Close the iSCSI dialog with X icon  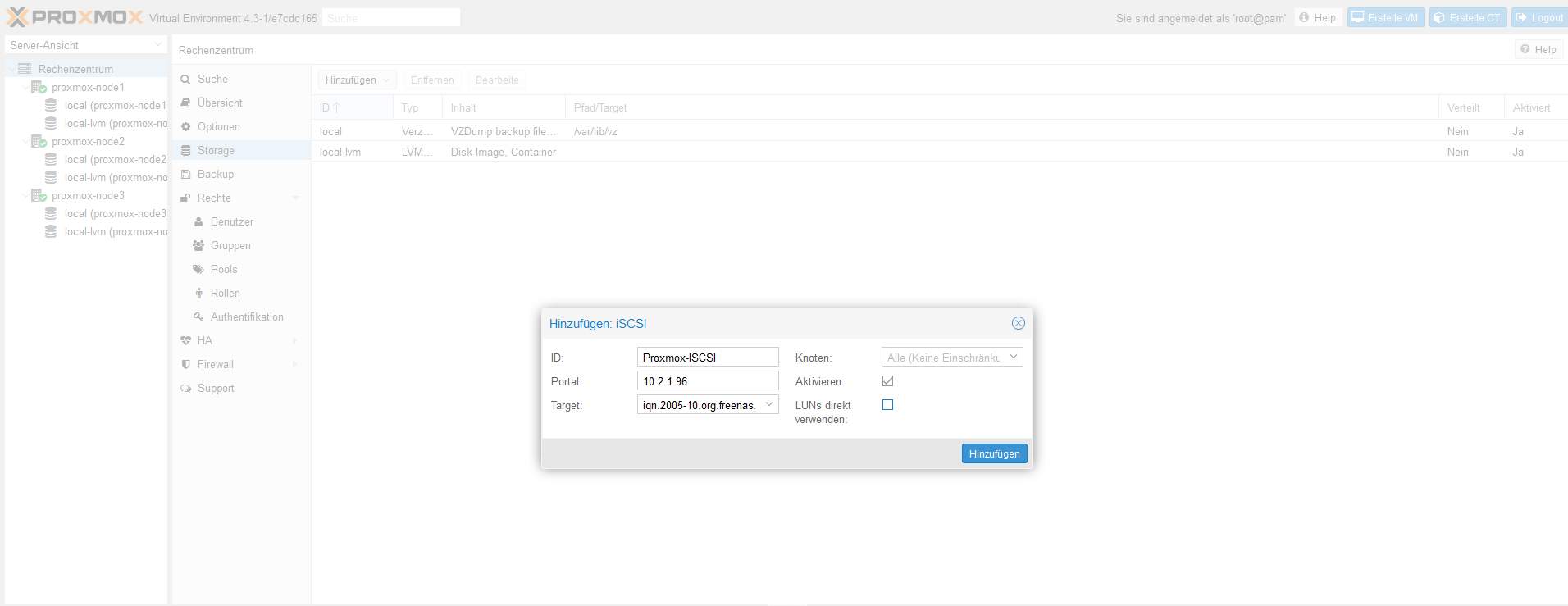pos(1019,323)
